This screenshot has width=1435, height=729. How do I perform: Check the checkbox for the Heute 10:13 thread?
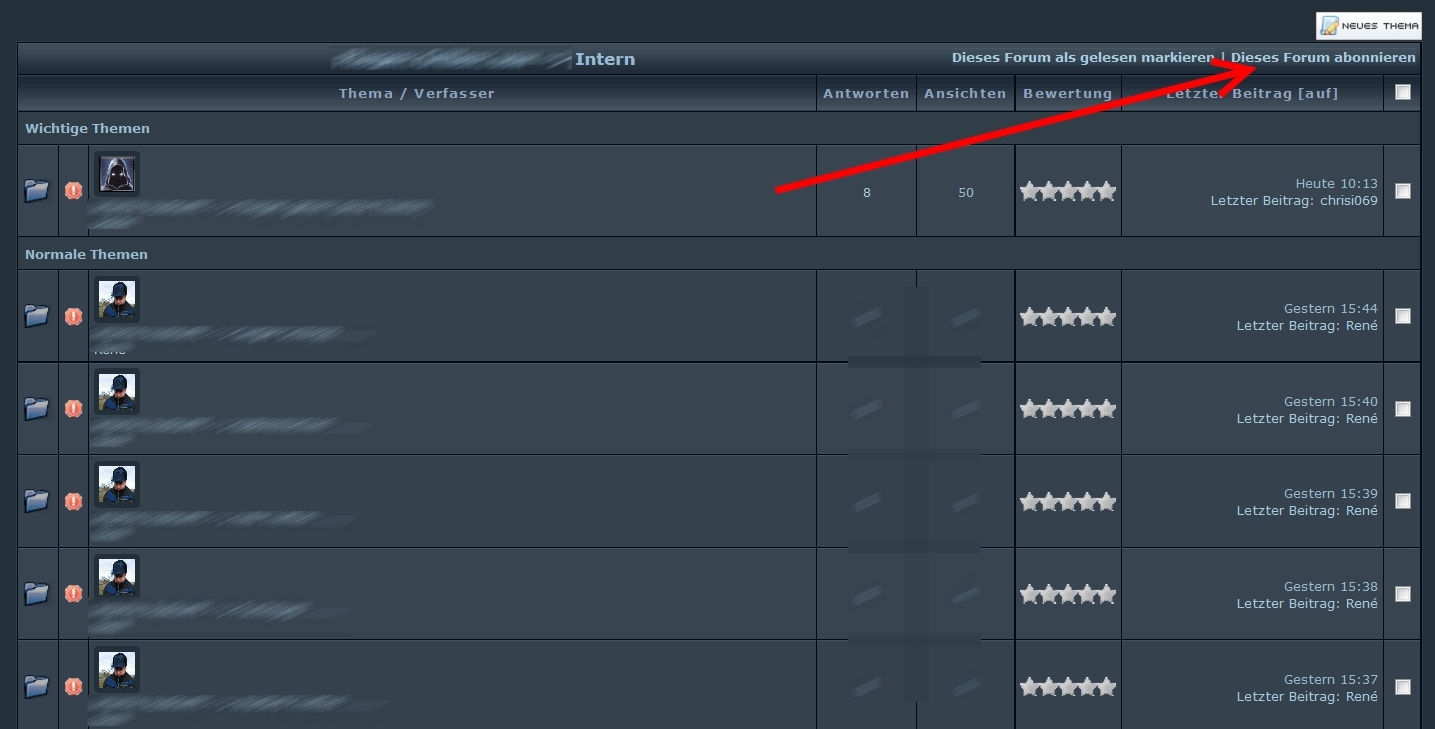click(x=1403, y=191)
